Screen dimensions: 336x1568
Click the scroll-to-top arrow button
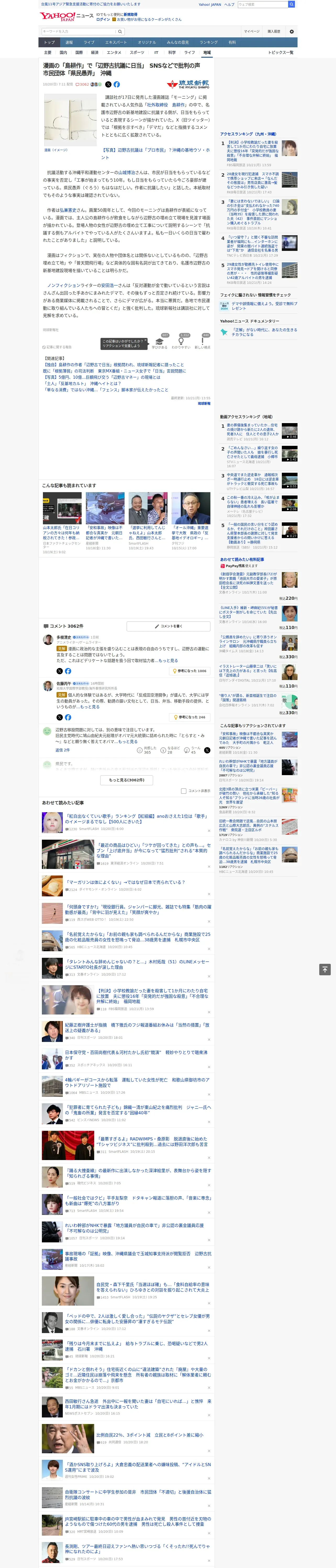coord(324,969)
